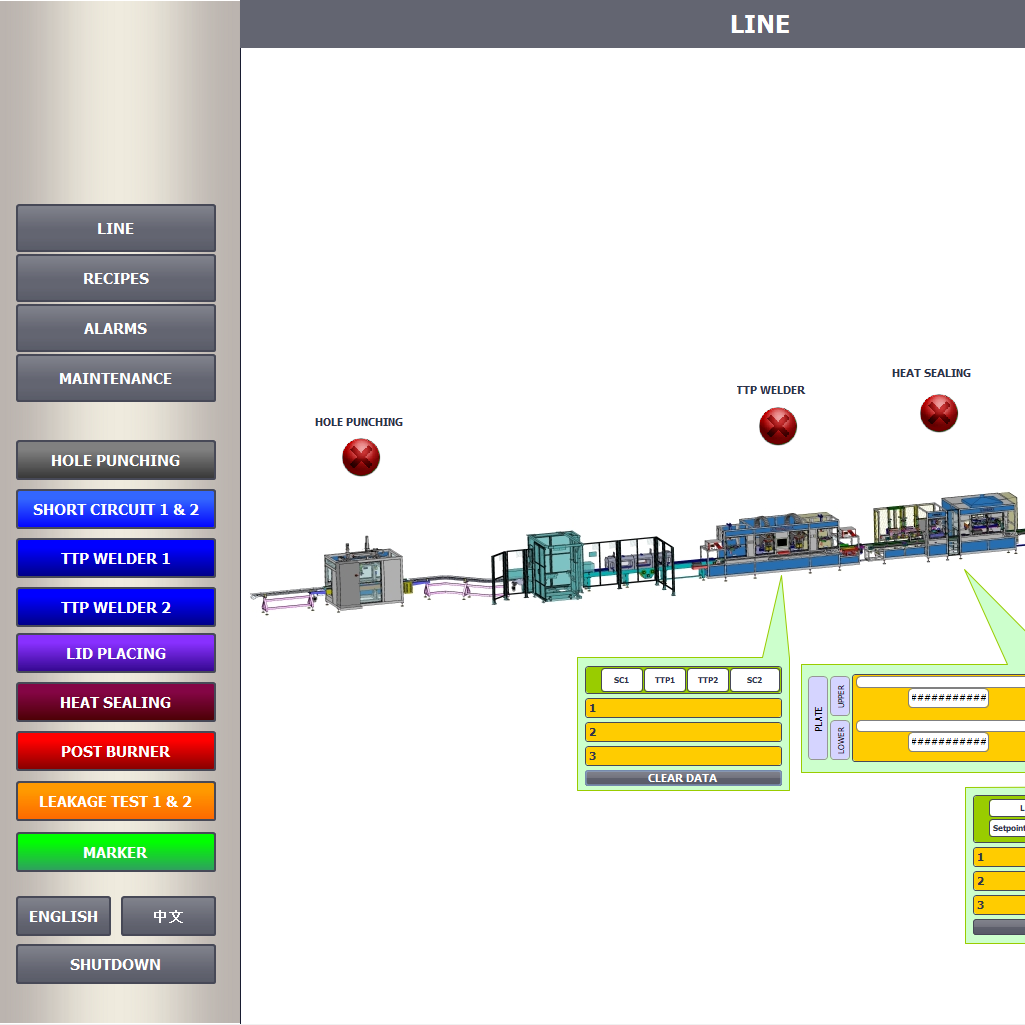The height and width of the screenshot is (1025, 1025).
Task: Click the teal oven chamber graphic mid-line
Action: tap(555, 565)
